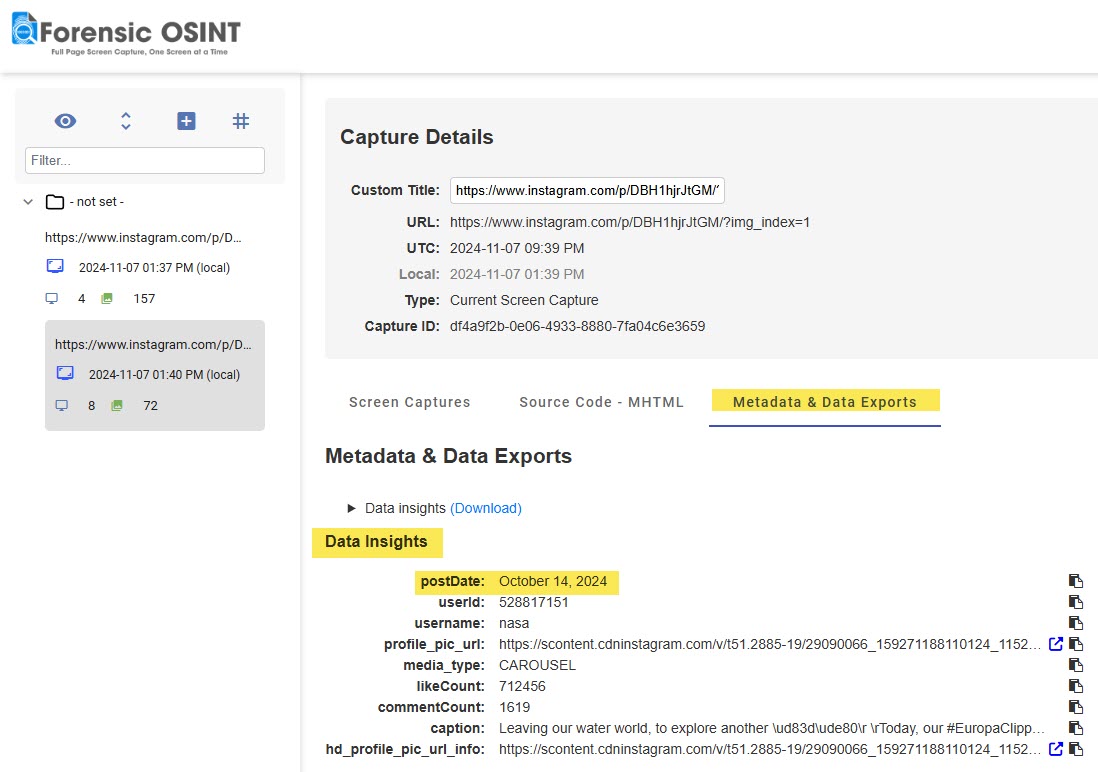This screenshot has width=1098, height=772.
Task: Open profile_pic_url in external link
Action: click(1055, 644)
